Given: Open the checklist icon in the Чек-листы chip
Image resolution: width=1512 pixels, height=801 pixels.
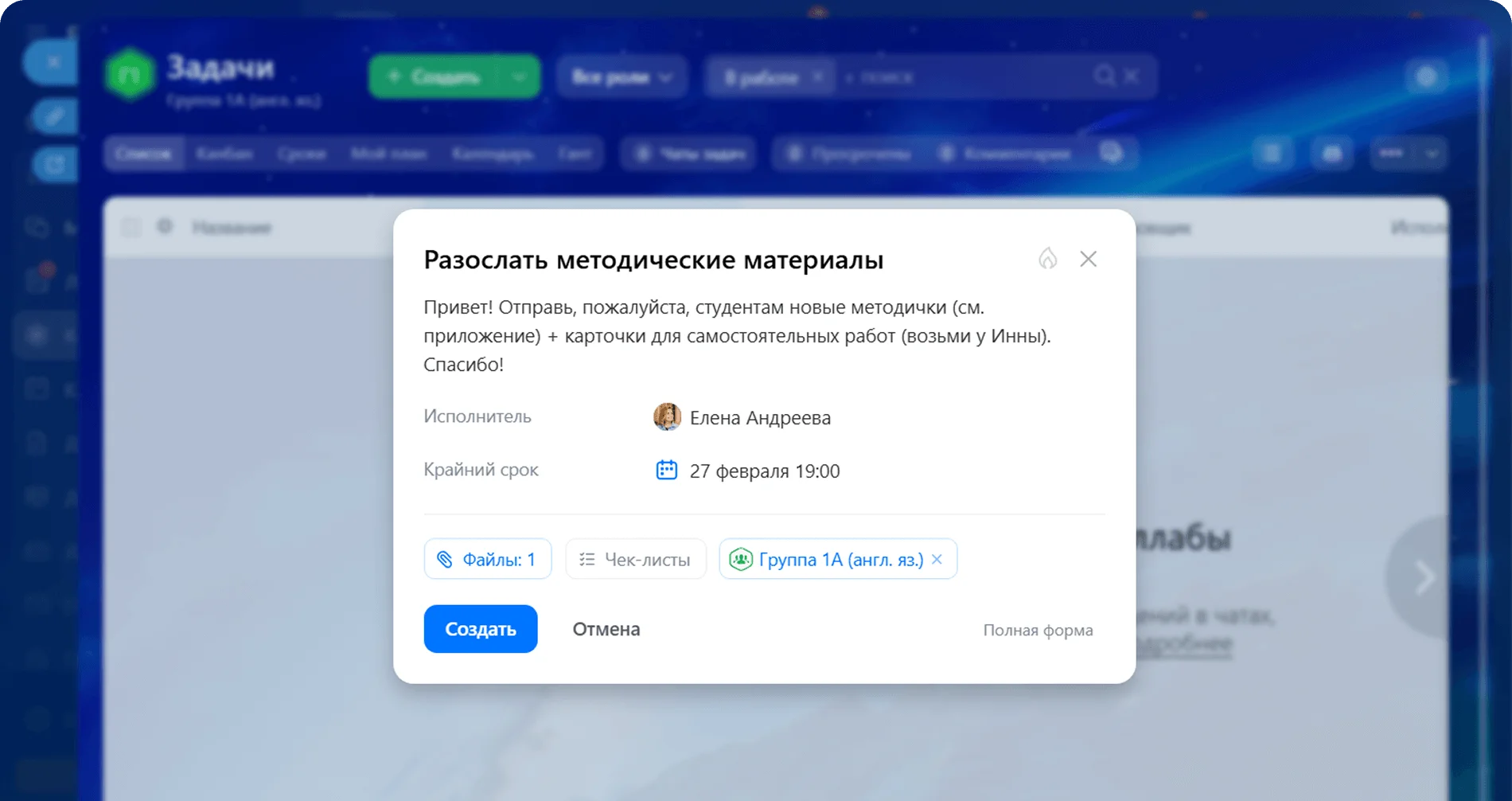Looking at the screenshot, I should [587, 559].
